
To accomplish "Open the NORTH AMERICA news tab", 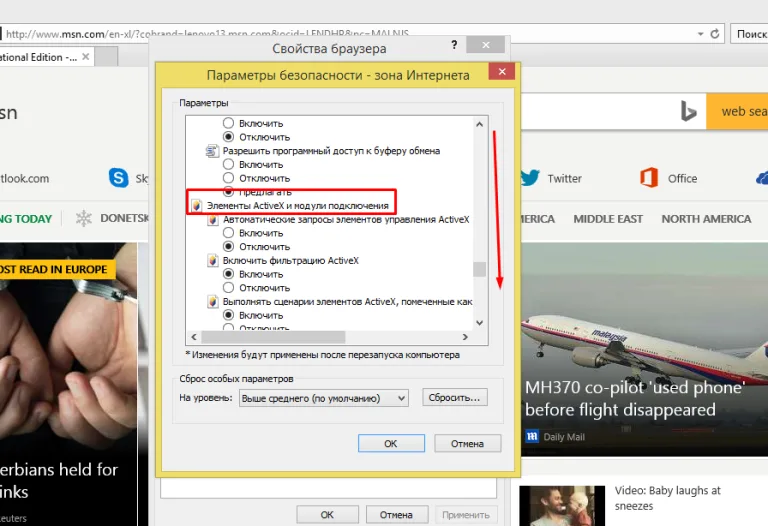I will coord(706,219).
